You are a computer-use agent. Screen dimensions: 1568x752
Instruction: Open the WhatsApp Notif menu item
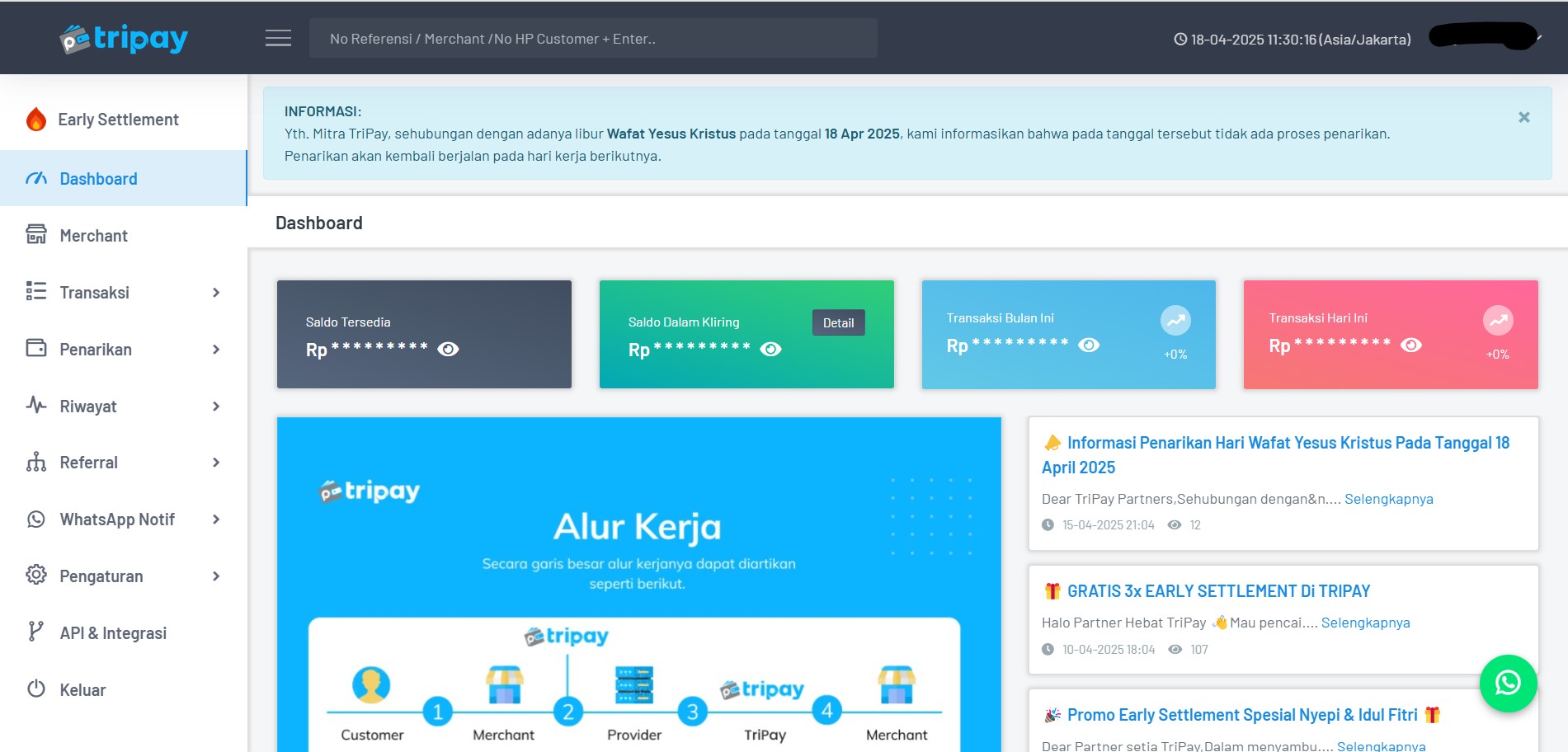[124, 519]
